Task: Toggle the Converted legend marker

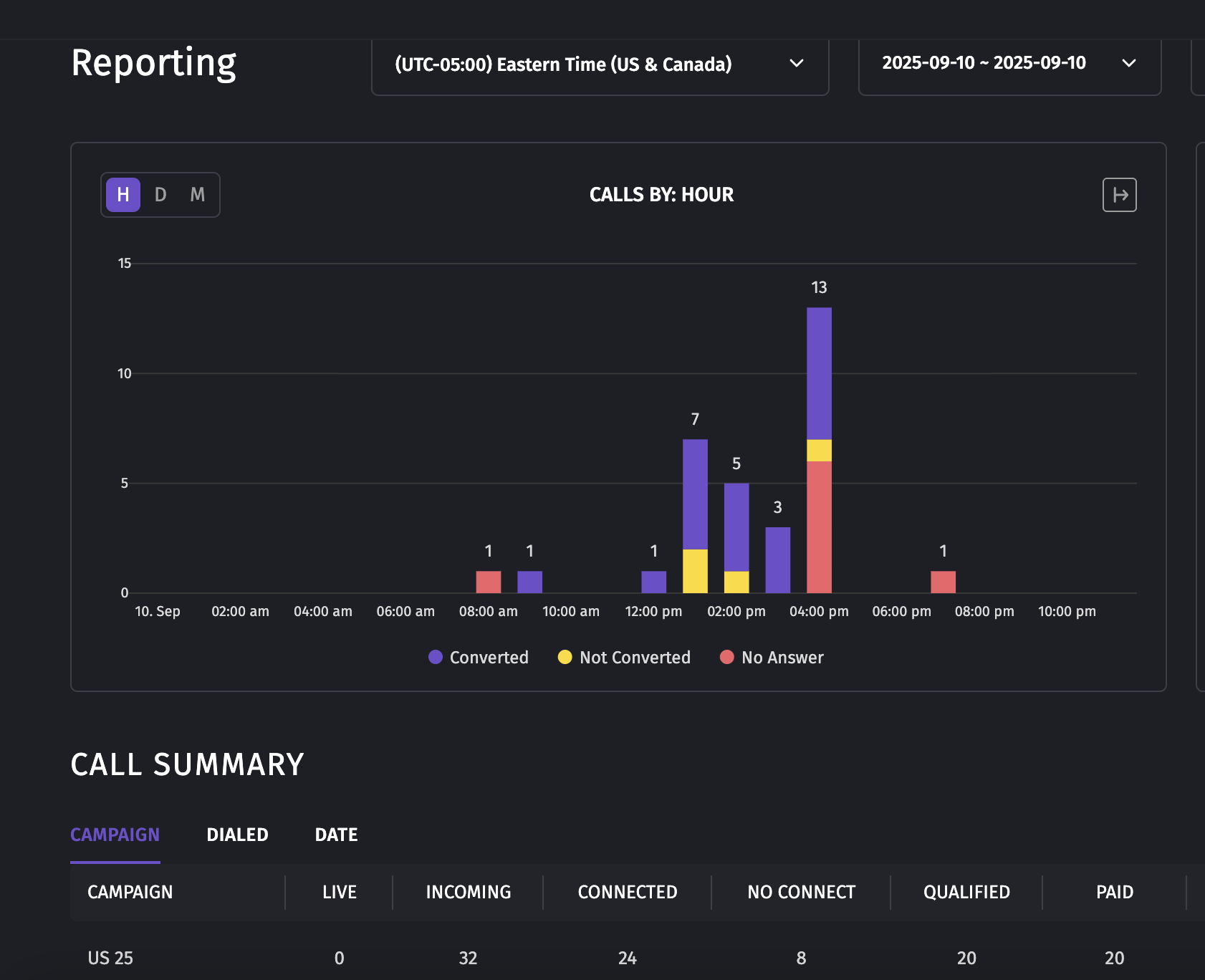Action: pyautogui.click(x=435, y=657)
